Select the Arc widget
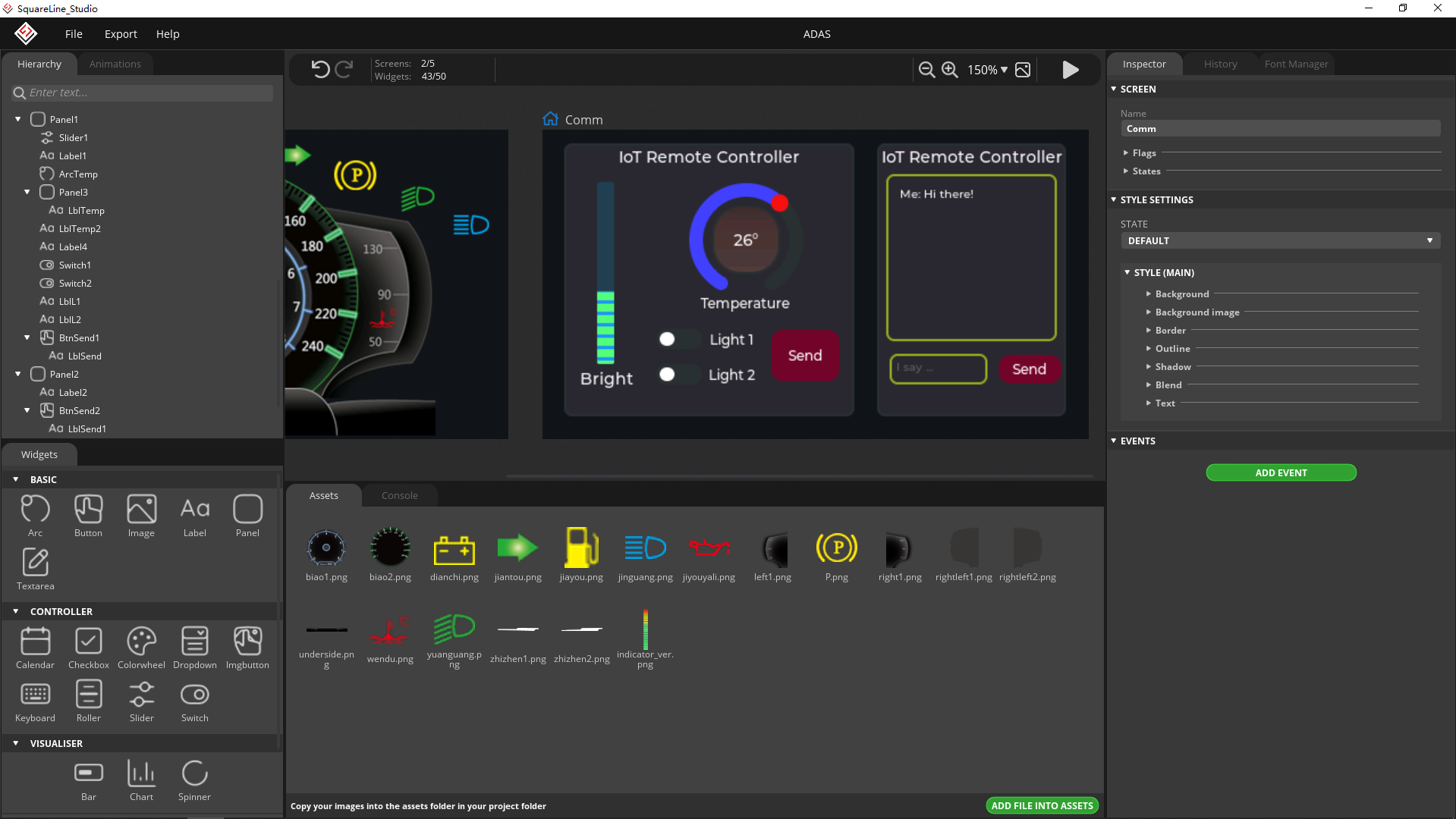Viewport: 1456px width, 819px height. (x=35, y=516)
